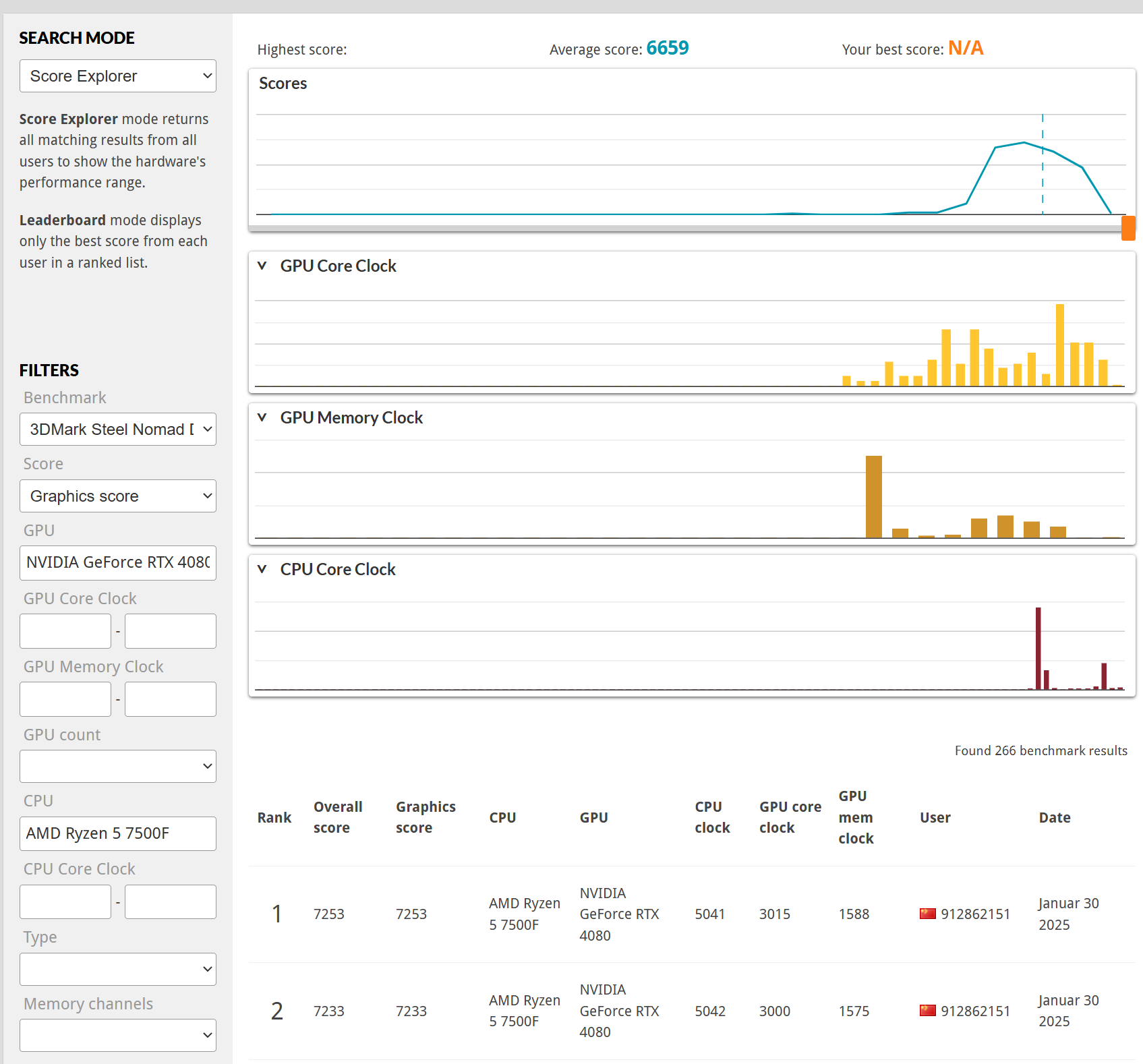The width and height of the screenshot is (1143, 1064).
Task: Click the tallest red bar in CPU Core Clock chart
Action: point(1038,649)
